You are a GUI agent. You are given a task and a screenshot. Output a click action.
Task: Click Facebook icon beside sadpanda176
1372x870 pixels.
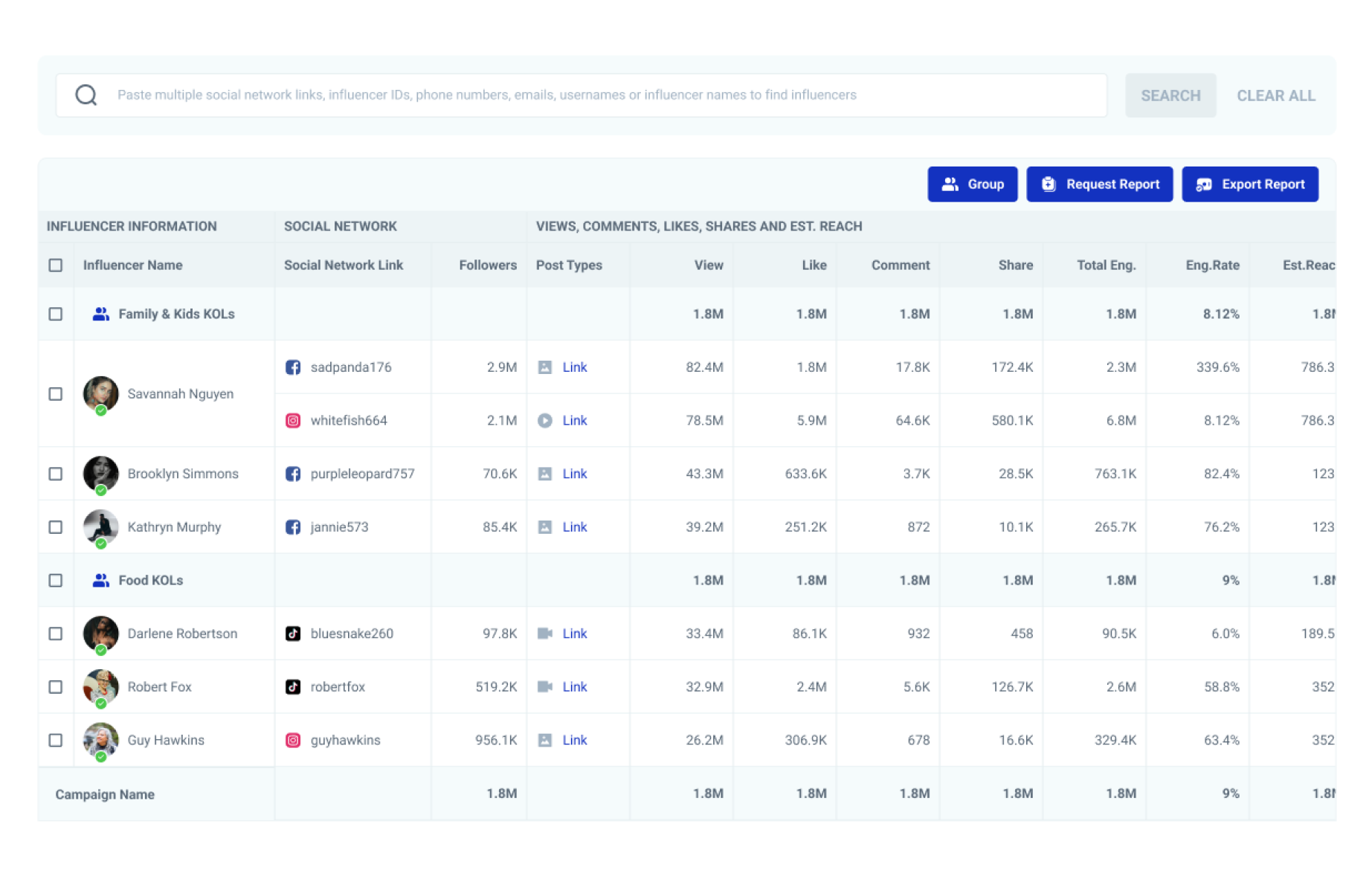[x=293, y=367]
